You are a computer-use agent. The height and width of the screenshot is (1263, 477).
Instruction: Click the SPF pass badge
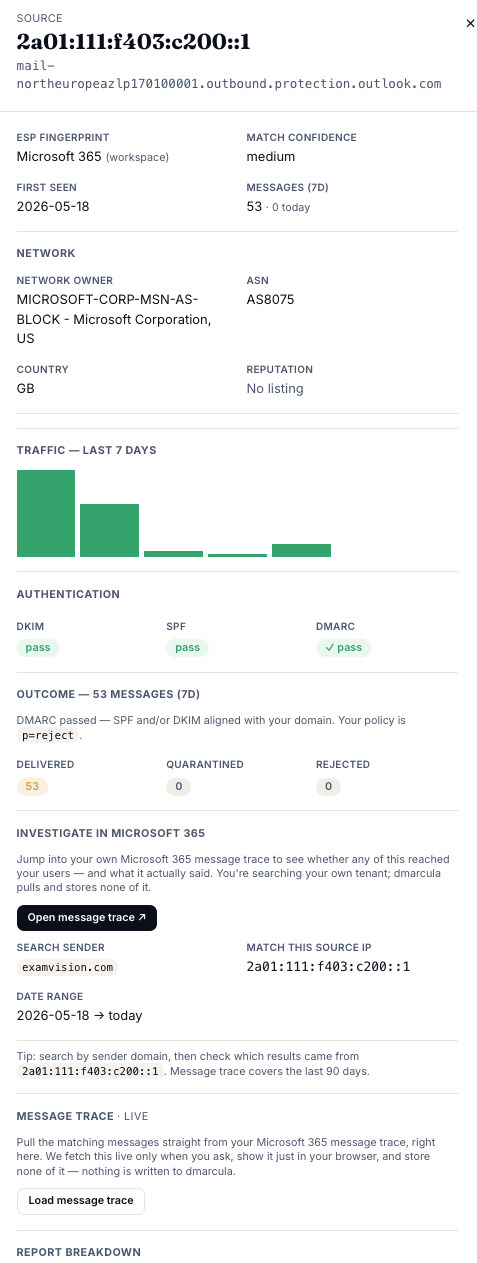pyautogui.click(x=188, y=647)
